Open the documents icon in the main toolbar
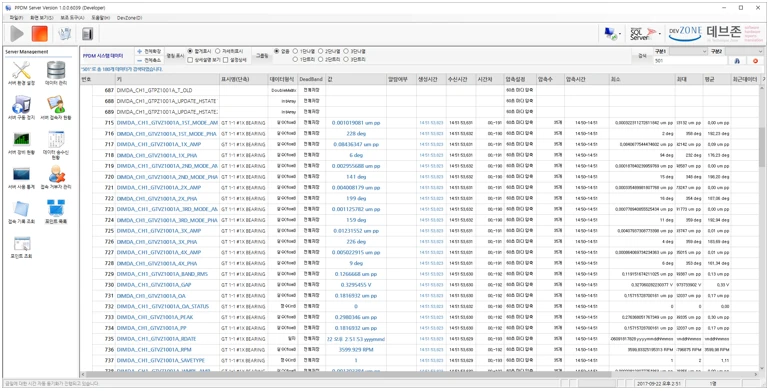The height and width of the screenshot is (391, 771). click(64, 33)
